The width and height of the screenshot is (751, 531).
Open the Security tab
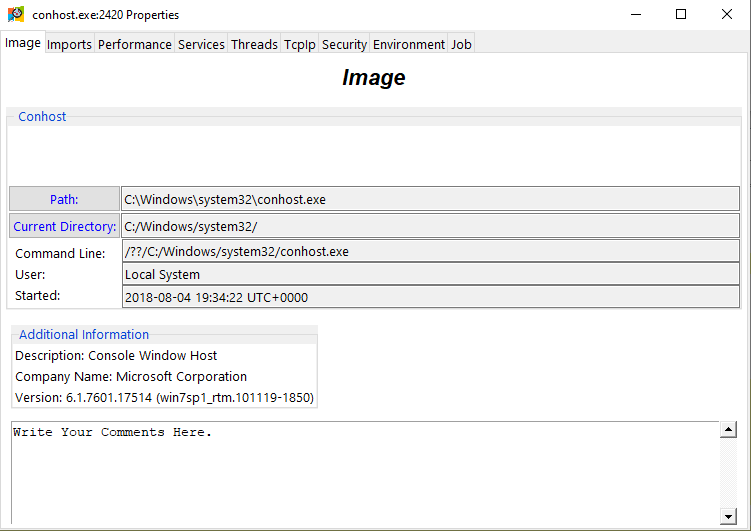point(344,45)
